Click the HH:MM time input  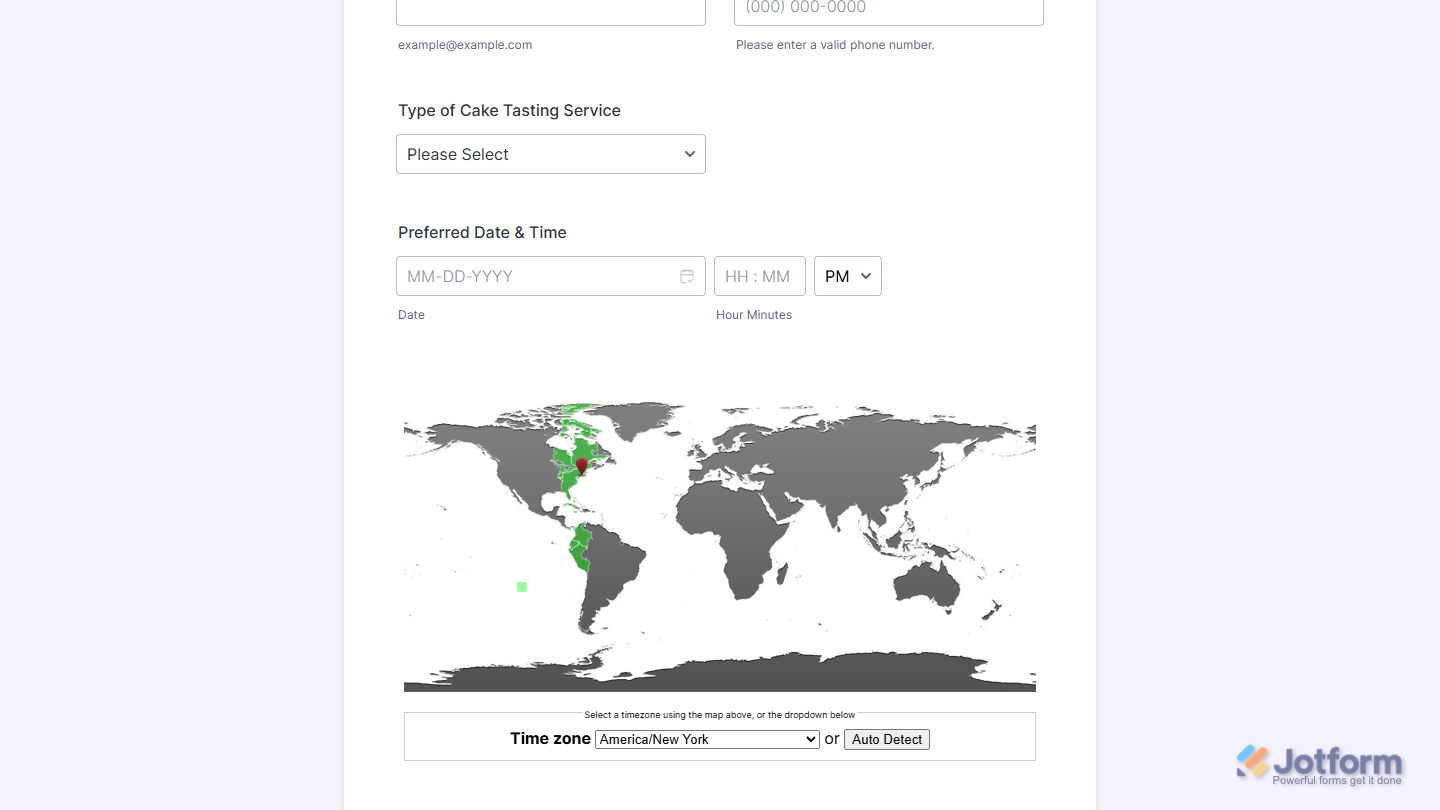point(759,276)
